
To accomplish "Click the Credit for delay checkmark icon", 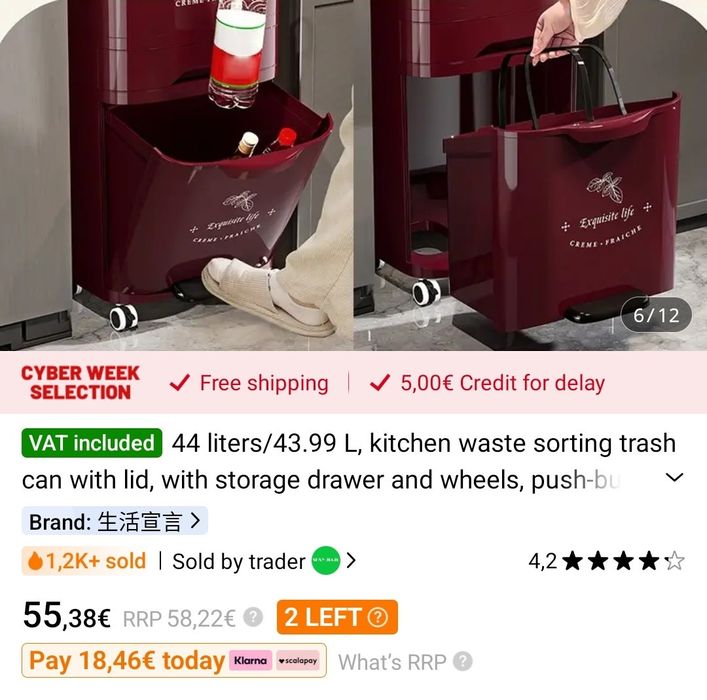I will coord(379,383).
